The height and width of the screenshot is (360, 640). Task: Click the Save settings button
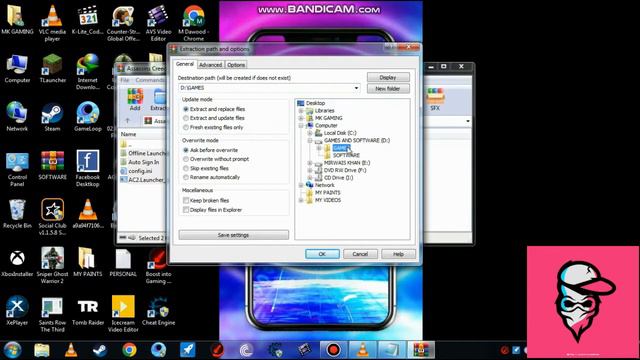233,235
